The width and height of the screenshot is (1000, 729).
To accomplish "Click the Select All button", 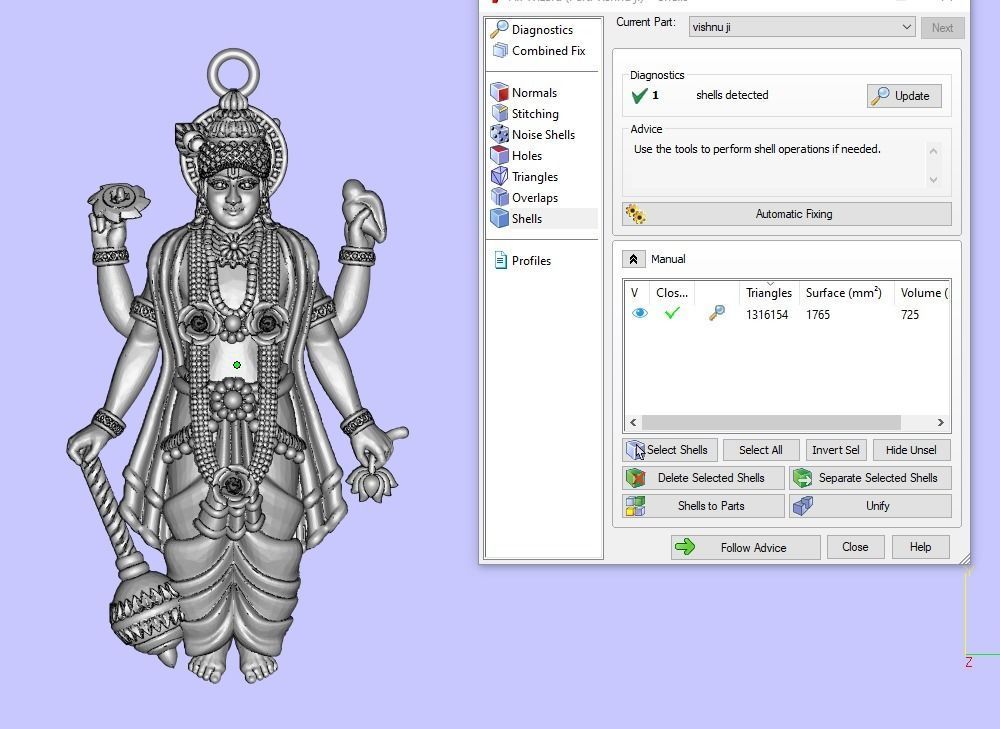I will pos(760,450).
